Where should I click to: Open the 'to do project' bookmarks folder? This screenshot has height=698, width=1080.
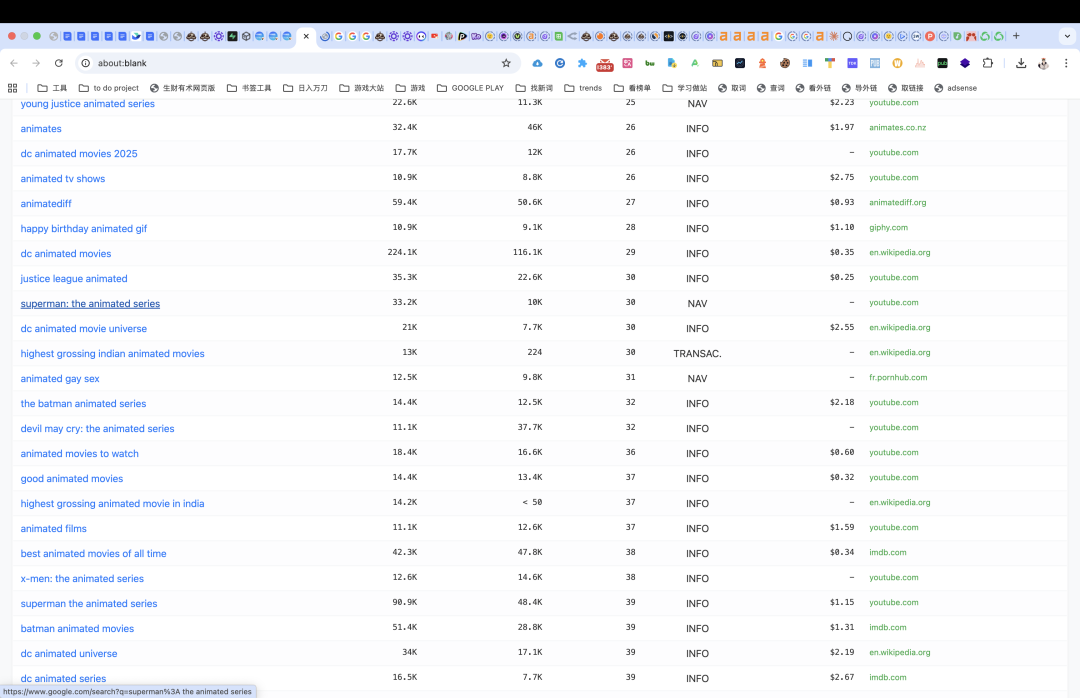(109, 88)
